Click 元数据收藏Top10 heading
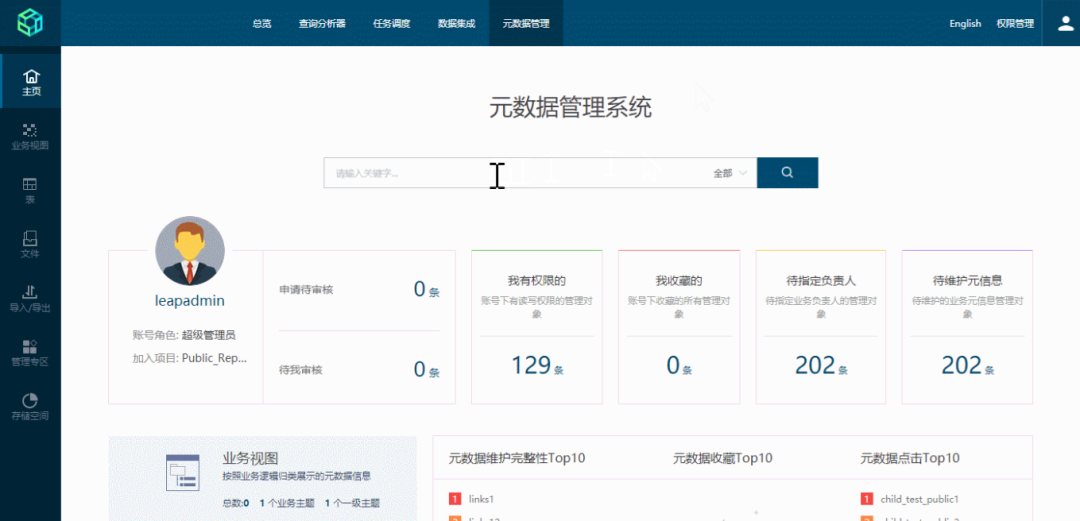The height and width of the screenshot is (521, 1080). 723,458
